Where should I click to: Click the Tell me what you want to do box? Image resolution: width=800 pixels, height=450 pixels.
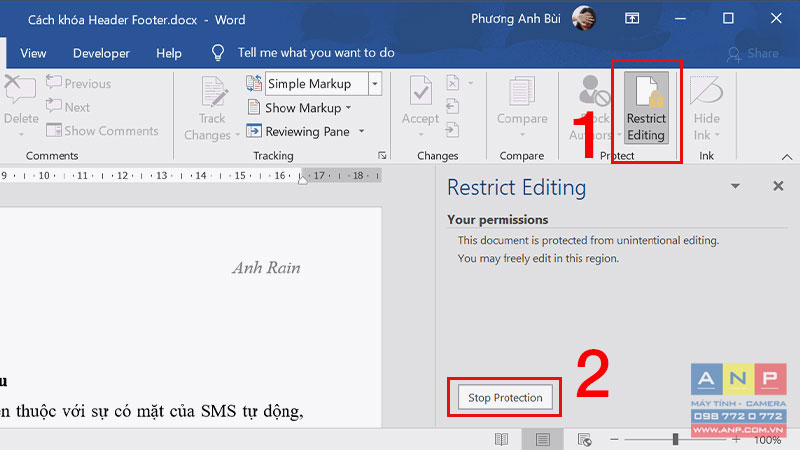[316, 53]
